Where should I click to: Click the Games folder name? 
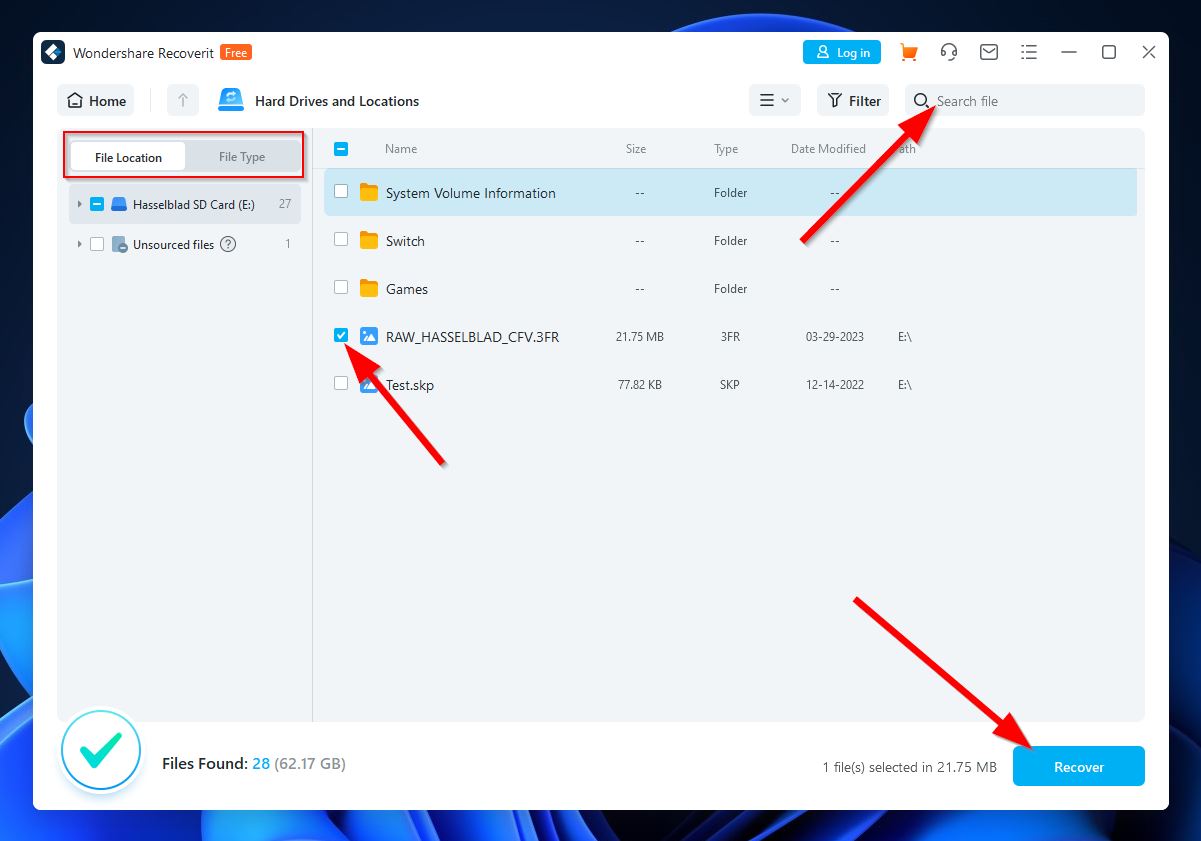407,289
